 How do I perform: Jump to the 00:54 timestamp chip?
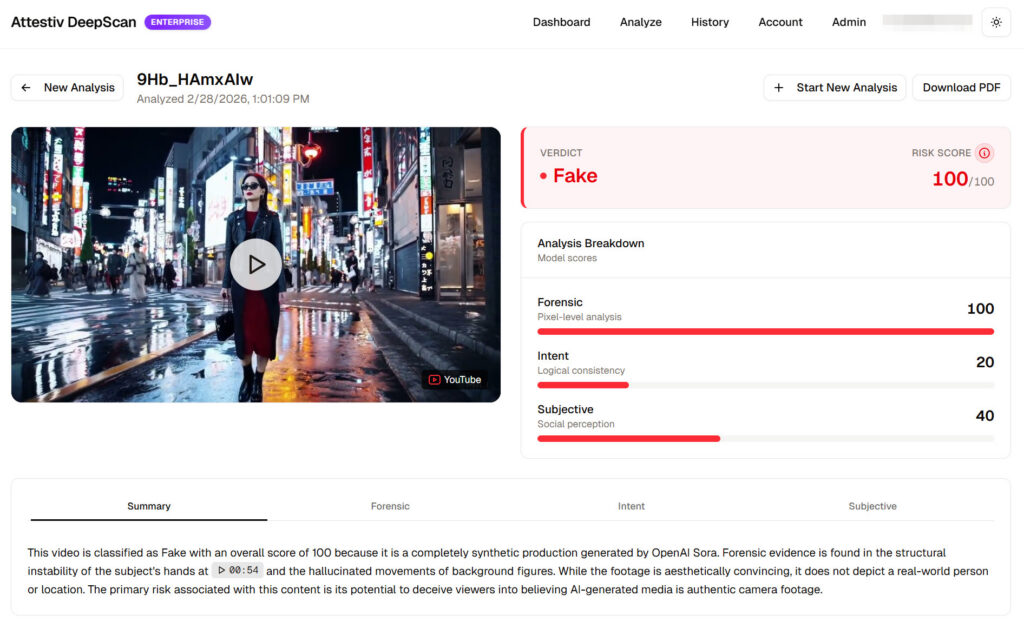(238, 570)
